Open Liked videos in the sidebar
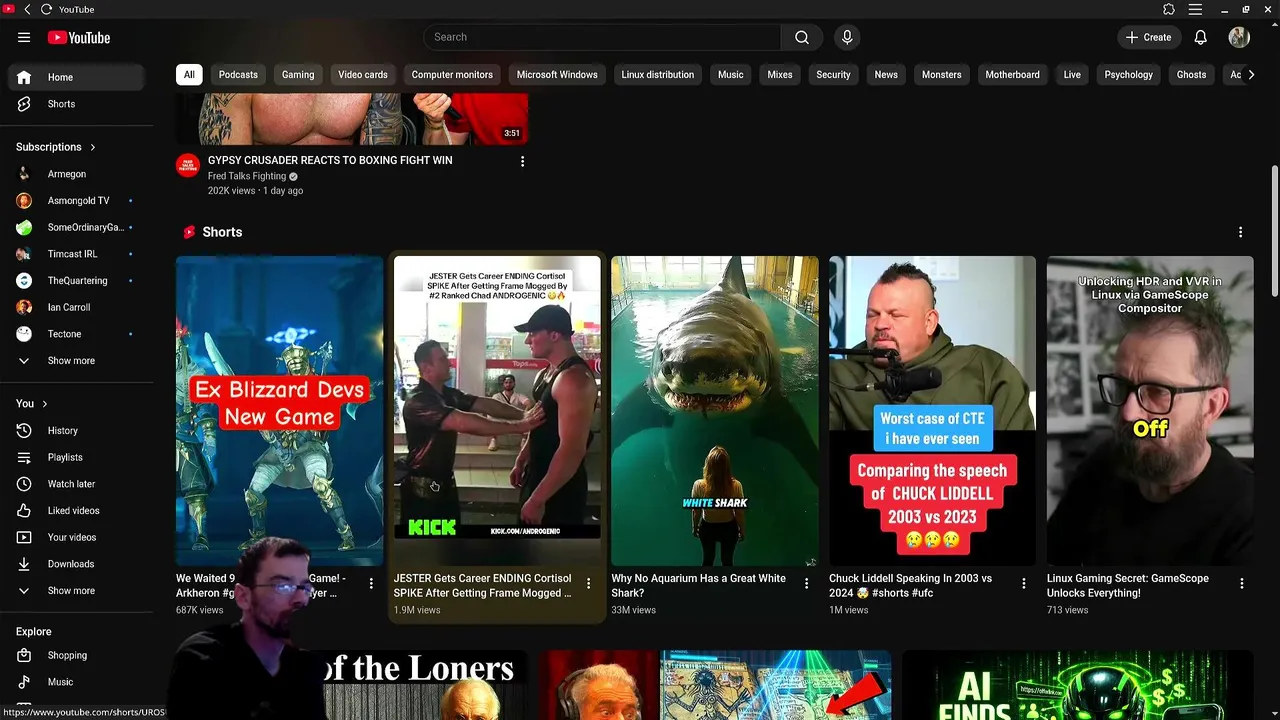Image resolution: width=1280 pixels, height=720 pixels. pyautogui.click(x=77, y=510)
